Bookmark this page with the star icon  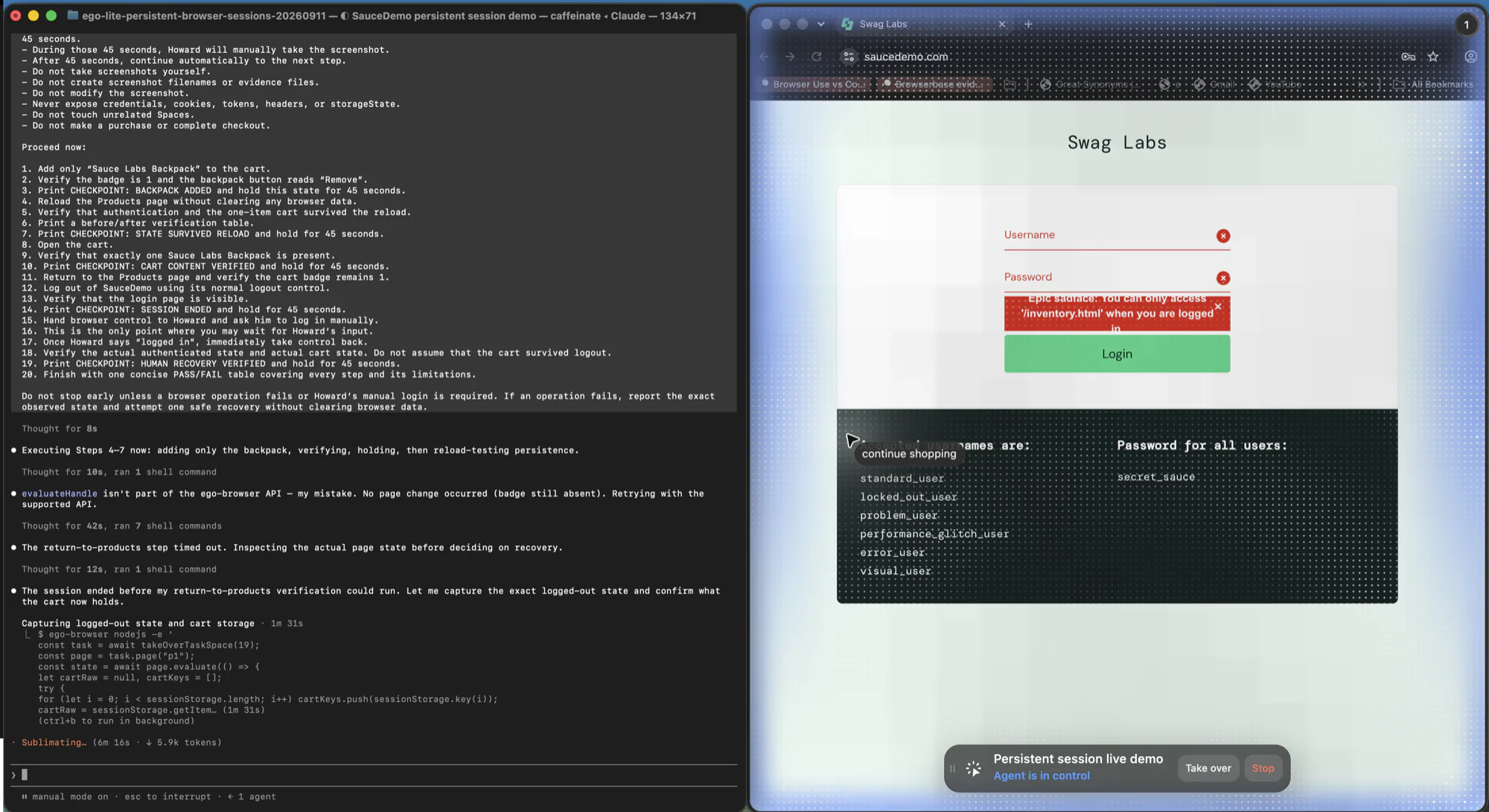point(1433,57)
